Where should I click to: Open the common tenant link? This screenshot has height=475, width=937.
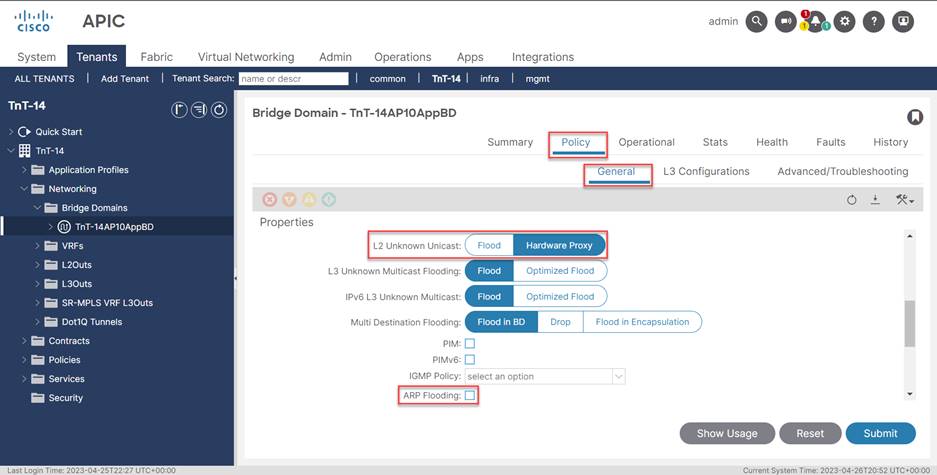(x=387, y=78)
